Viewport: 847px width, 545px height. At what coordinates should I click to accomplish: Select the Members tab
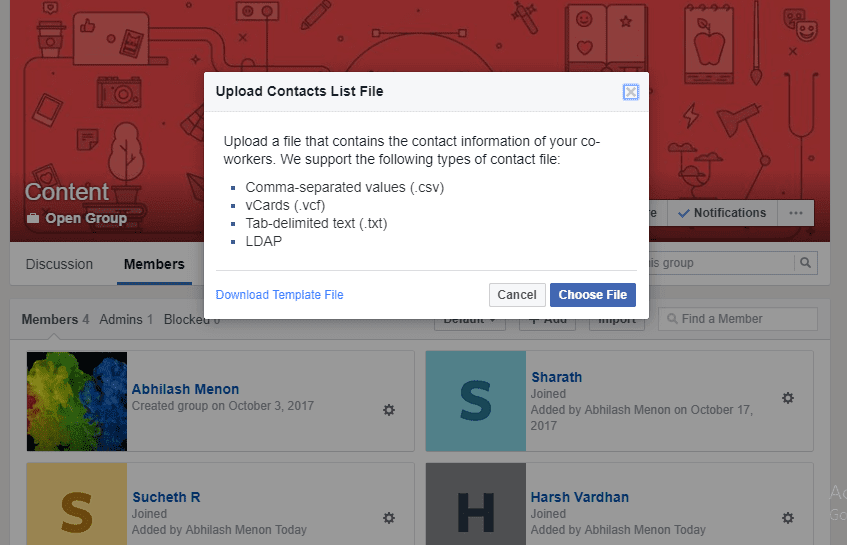(154, 264)
